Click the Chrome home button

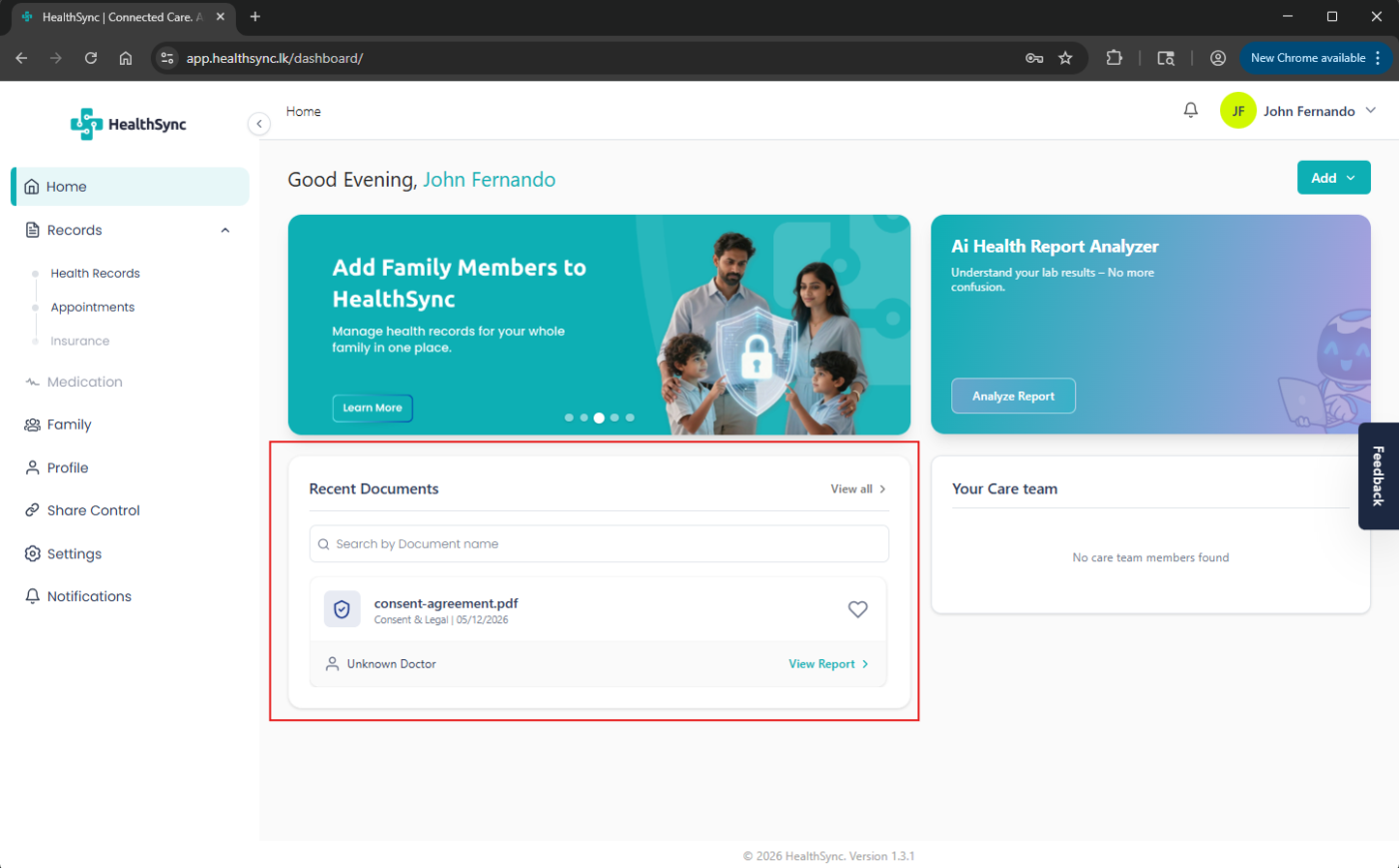click(126, 58)
